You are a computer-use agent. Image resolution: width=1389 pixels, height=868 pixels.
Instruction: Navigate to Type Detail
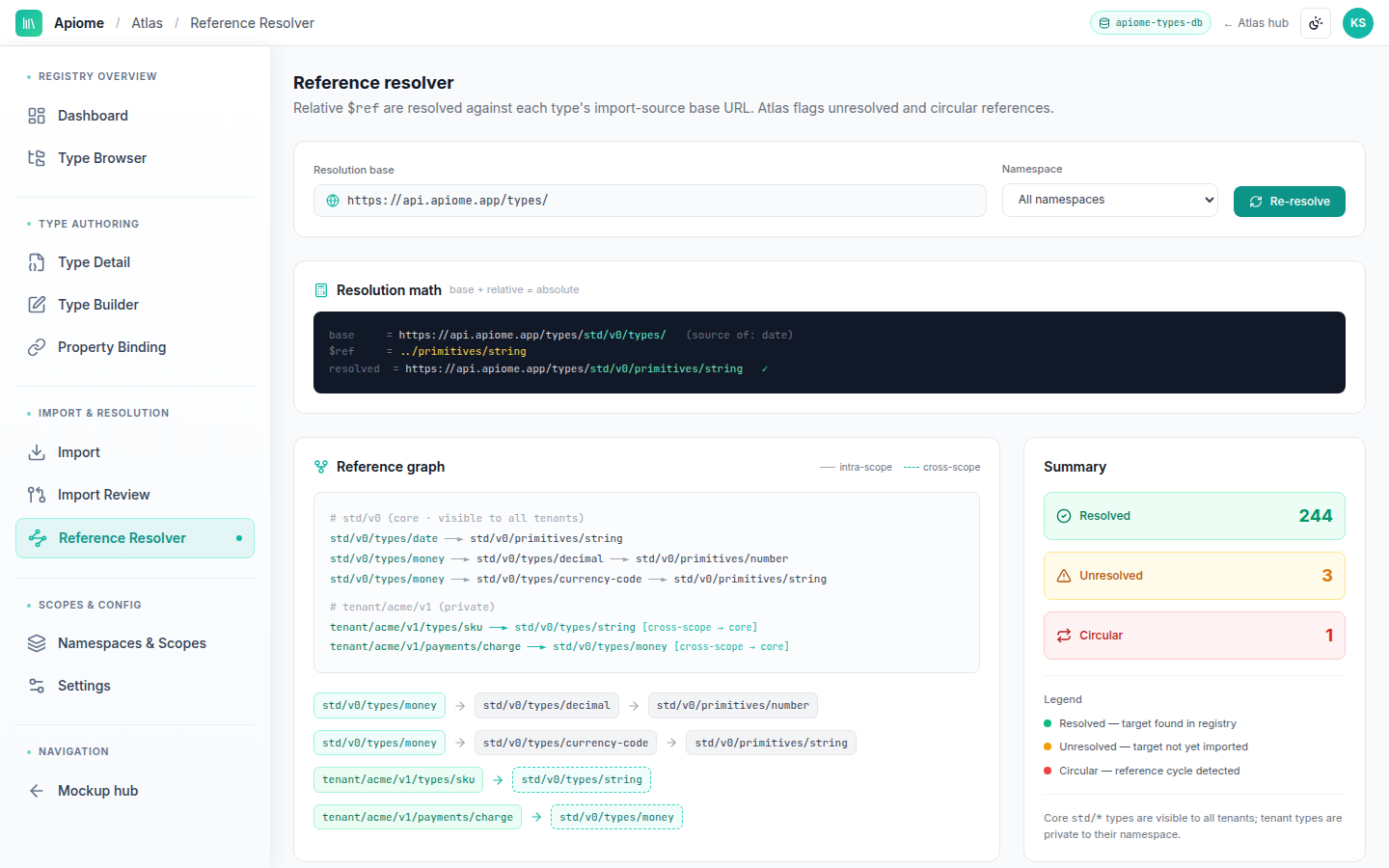click(135, 262)
